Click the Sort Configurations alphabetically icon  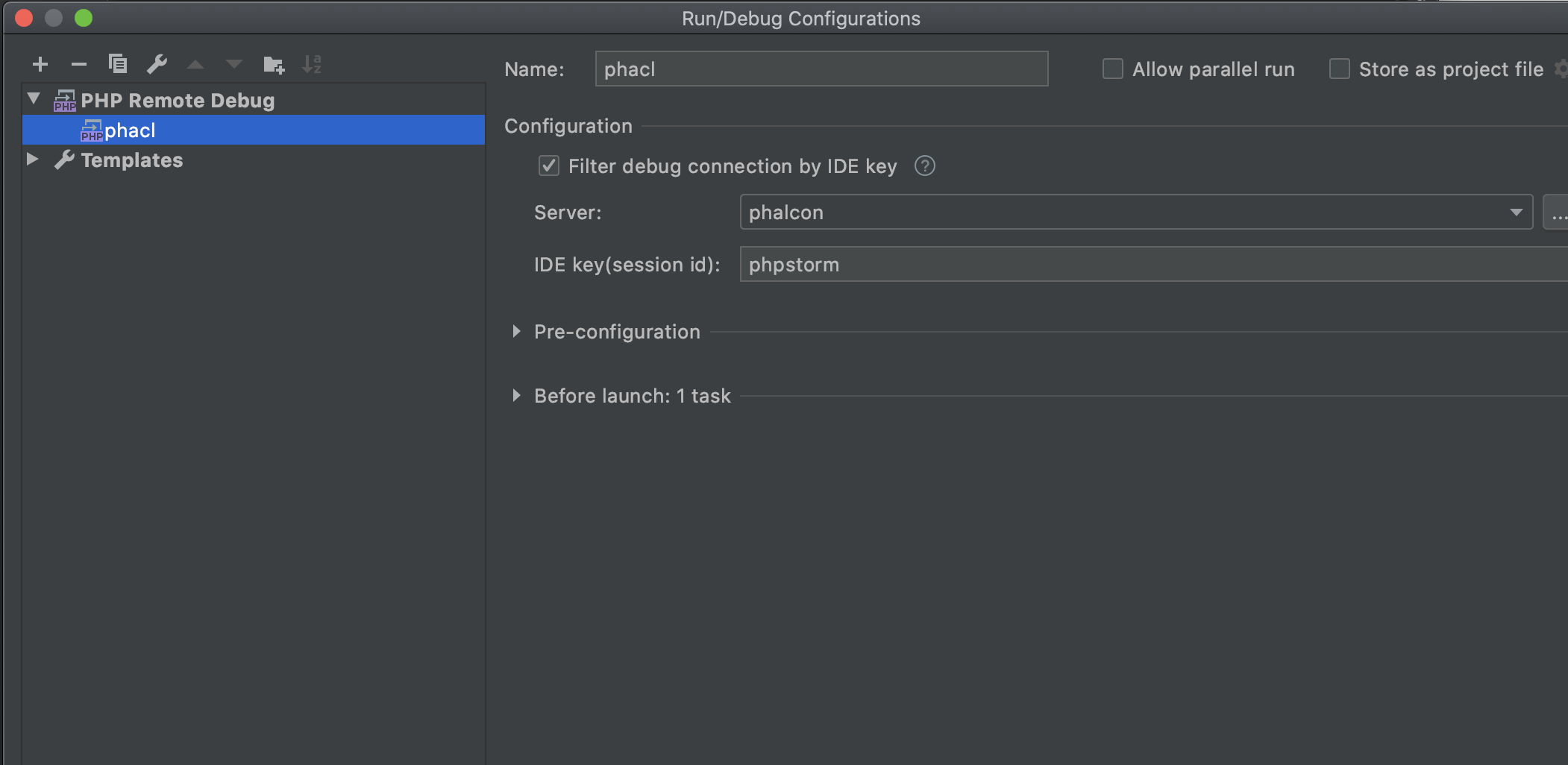[x=312, y=65]
